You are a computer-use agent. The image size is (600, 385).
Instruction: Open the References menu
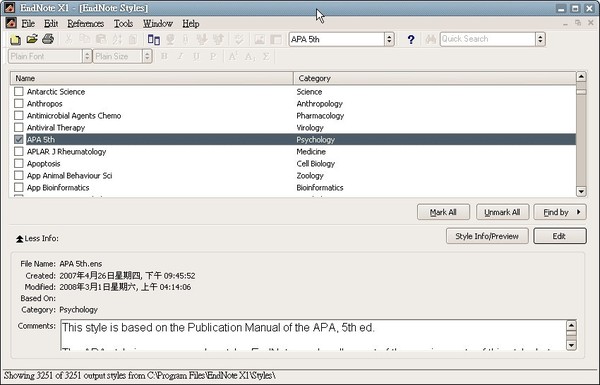(86, 24)
